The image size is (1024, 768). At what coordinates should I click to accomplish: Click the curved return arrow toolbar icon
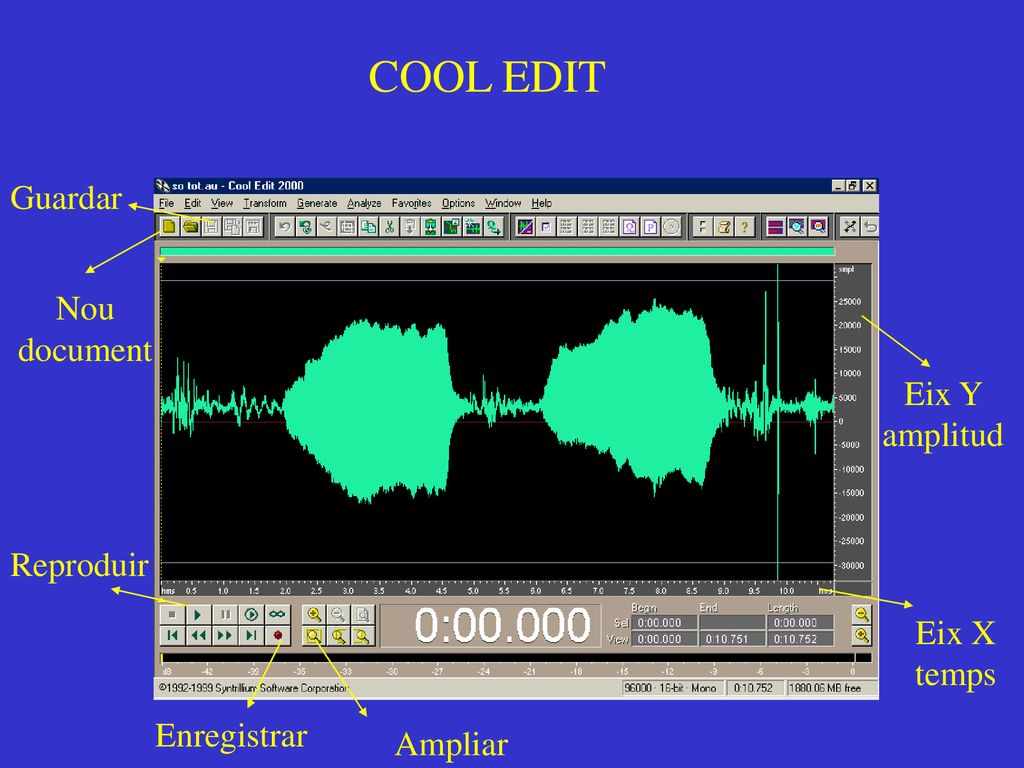coord(870,227)
